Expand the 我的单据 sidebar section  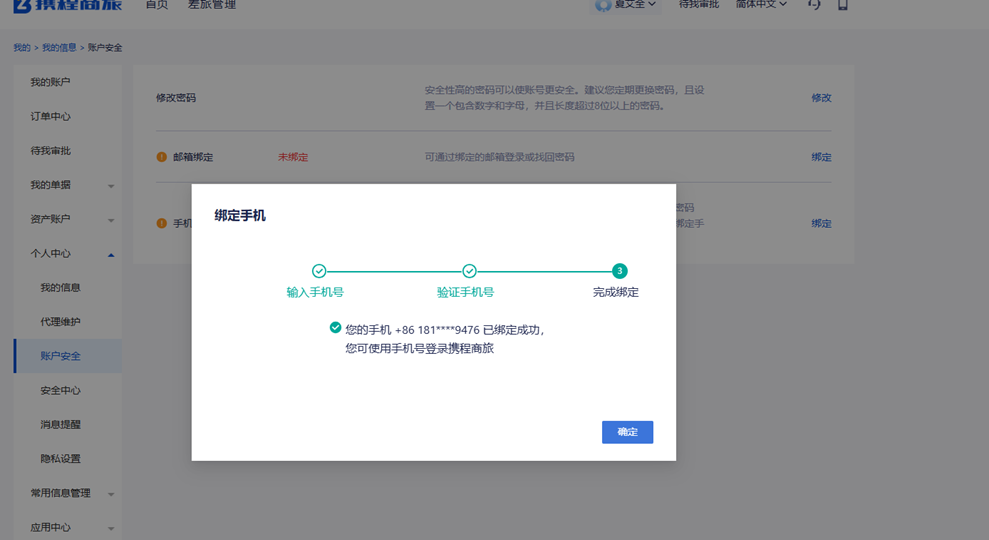point(111,186)
